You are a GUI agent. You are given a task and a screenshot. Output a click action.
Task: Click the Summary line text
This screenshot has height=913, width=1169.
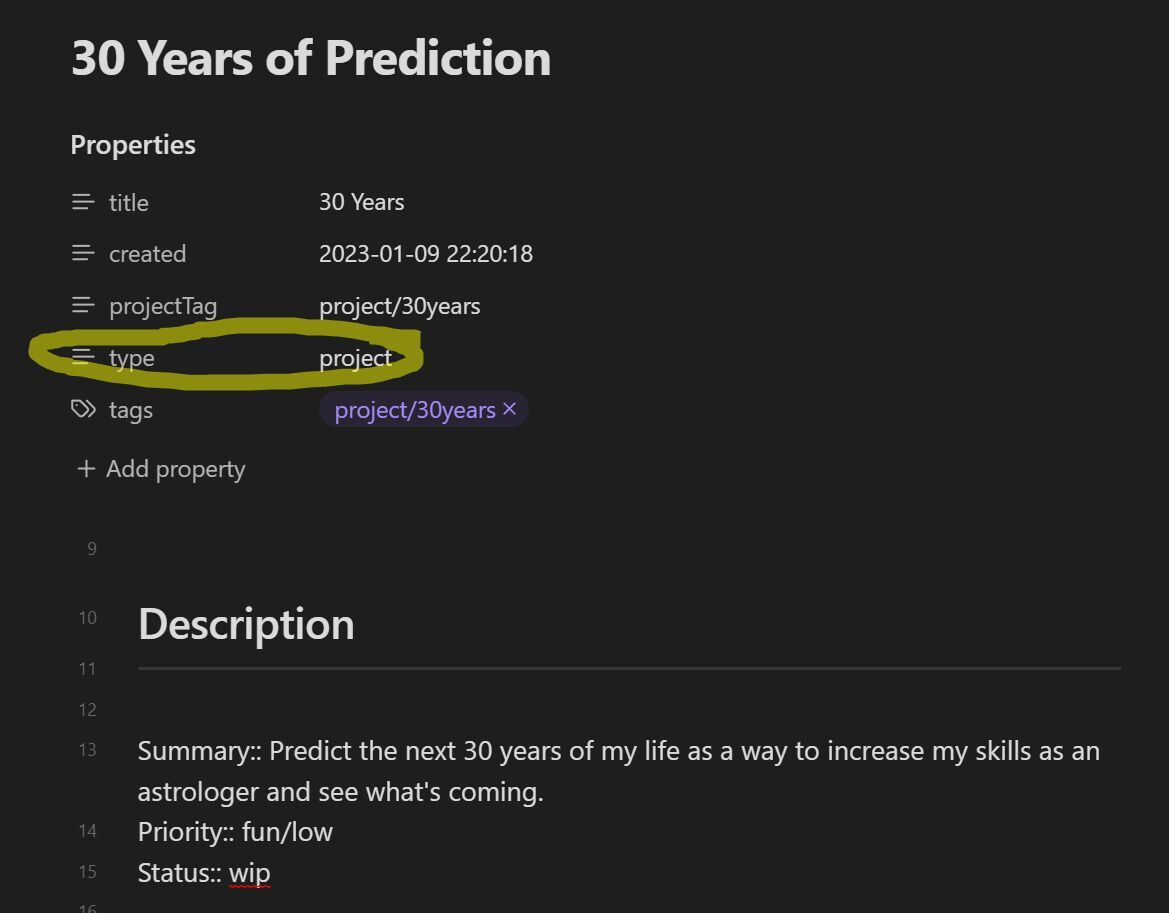coord(618,751)
